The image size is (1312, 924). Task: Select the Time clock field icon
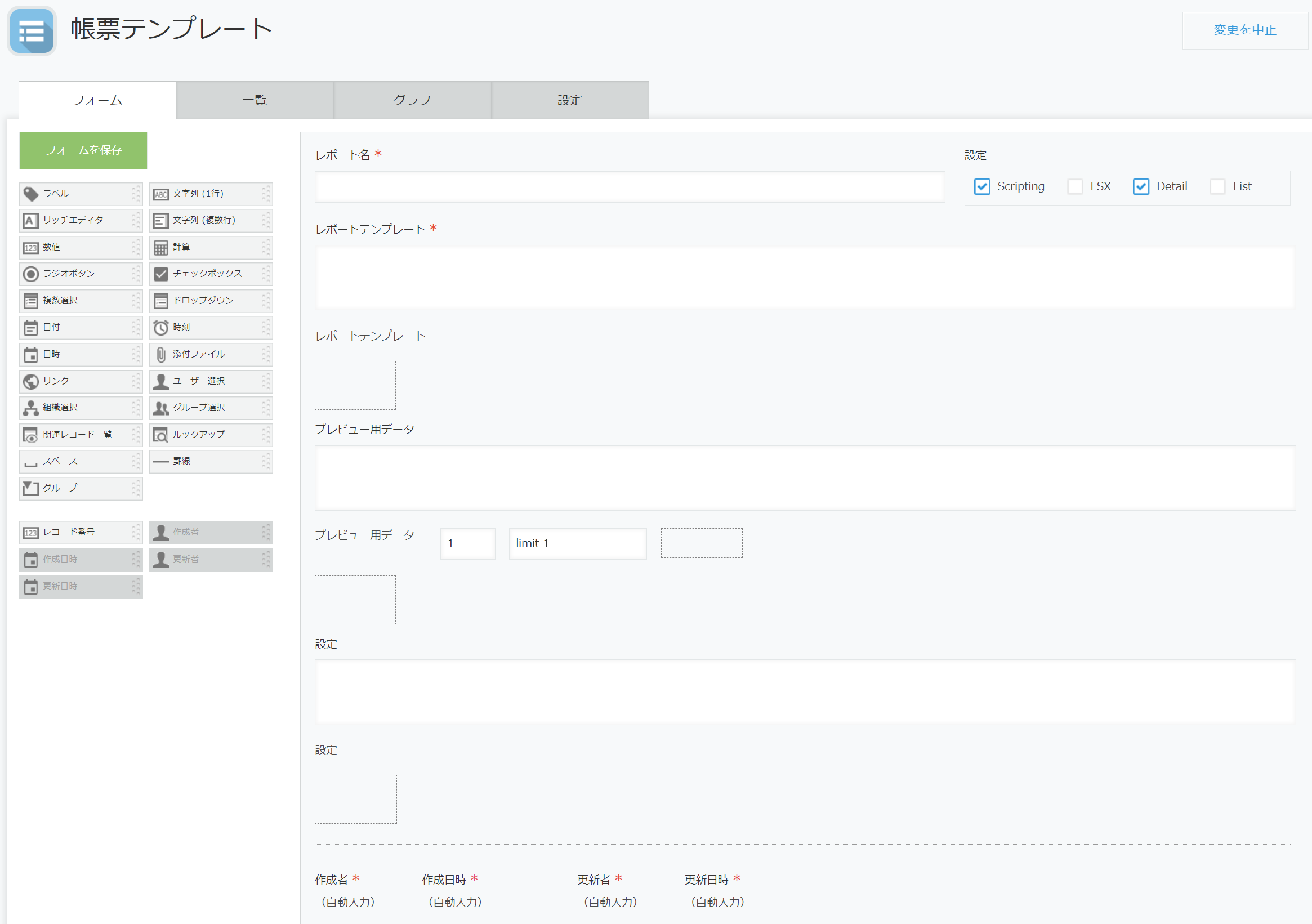tap(161, 328)
